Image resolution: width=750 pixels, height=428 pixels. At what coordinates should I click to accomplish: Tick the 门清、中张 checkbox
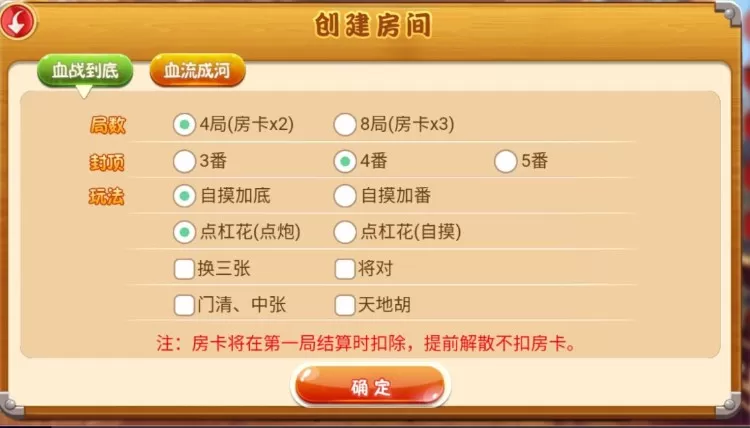184,304
